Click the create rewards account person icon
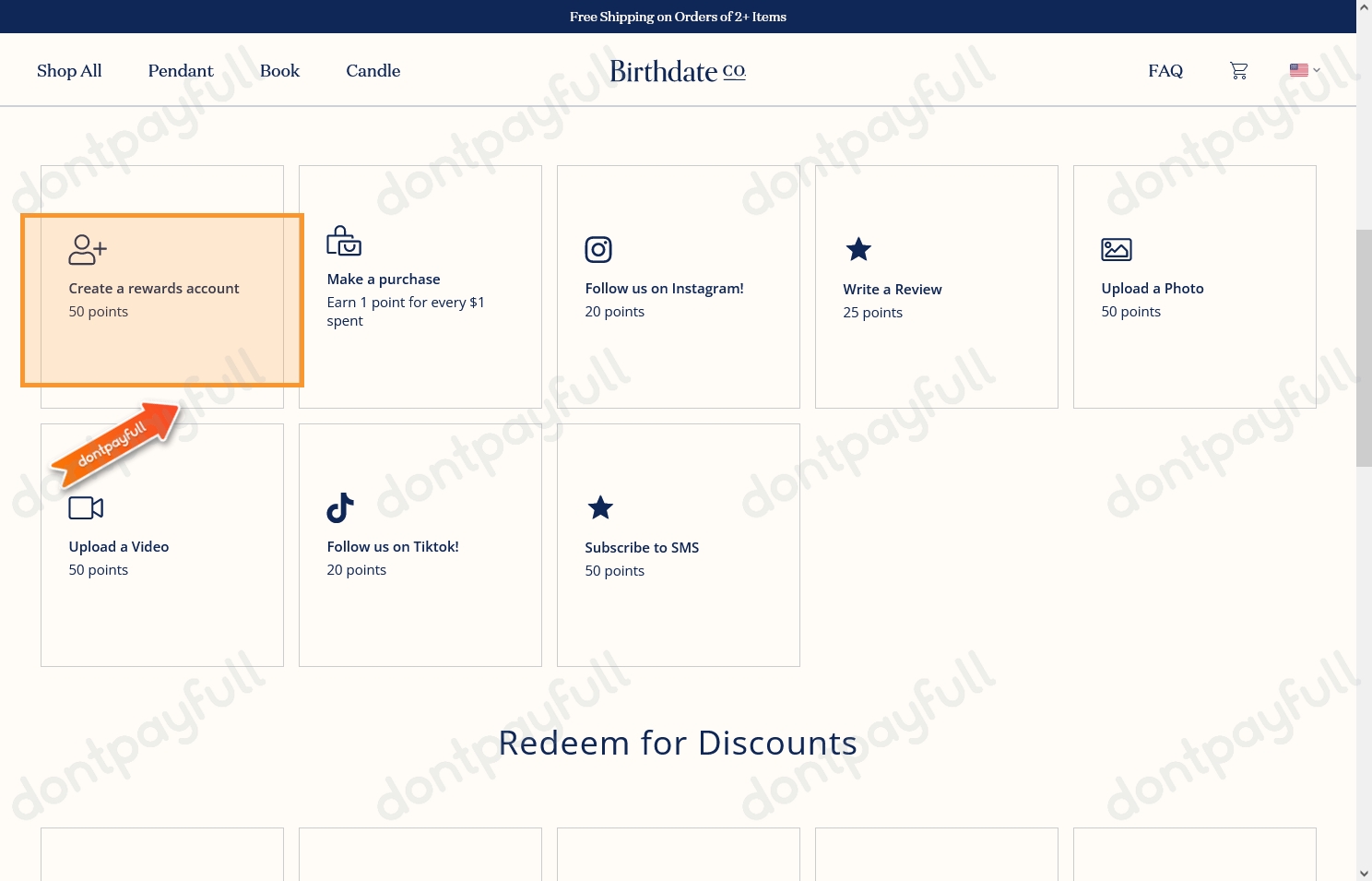Screen dimensions: 1372x881 click(86, 249)
